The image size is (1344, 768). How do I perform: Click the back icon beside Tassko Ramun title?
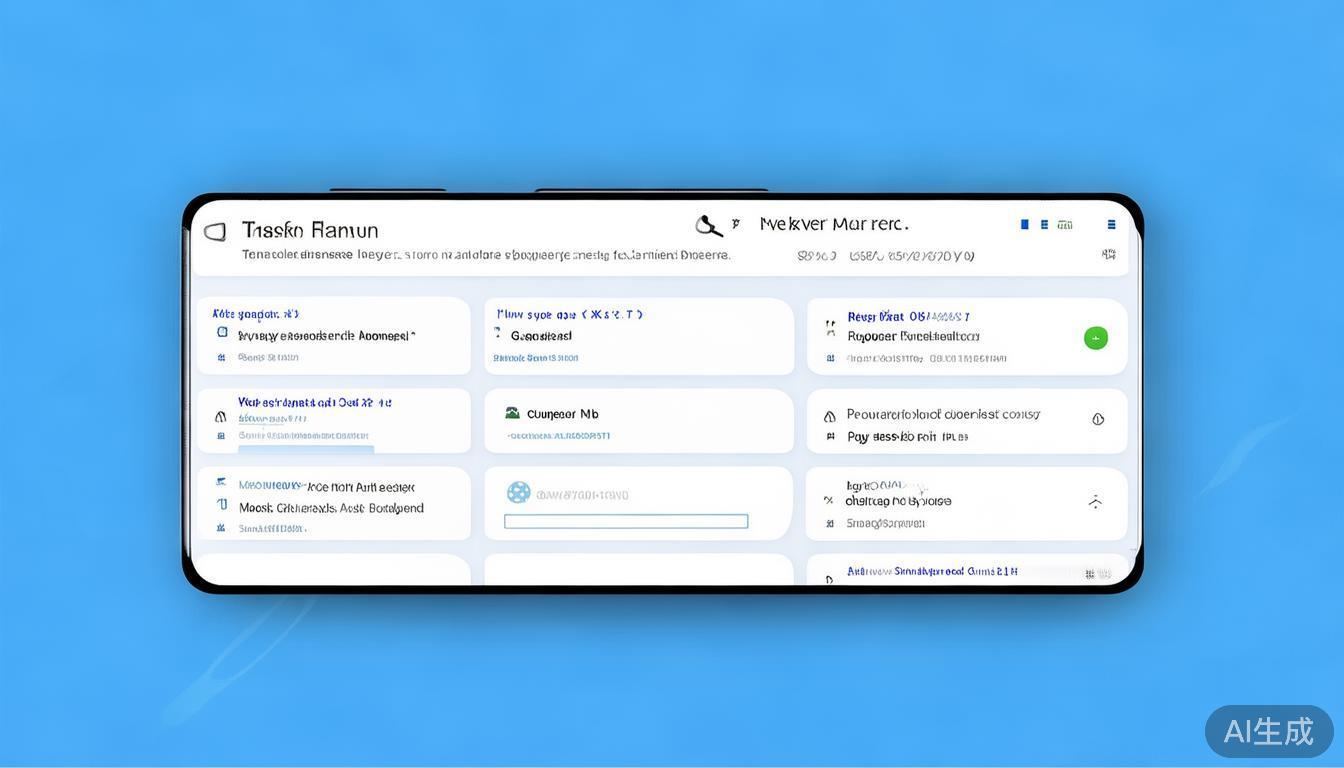[x=214, y=232]
